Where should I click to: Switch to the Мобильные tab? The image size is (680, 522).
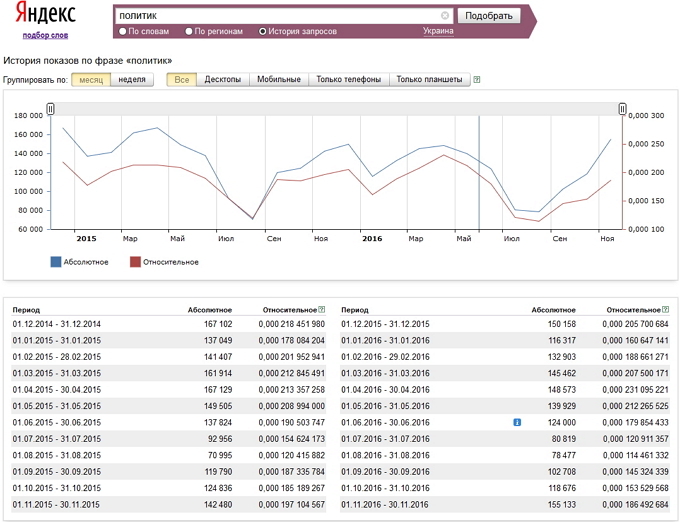click(279, 80)
